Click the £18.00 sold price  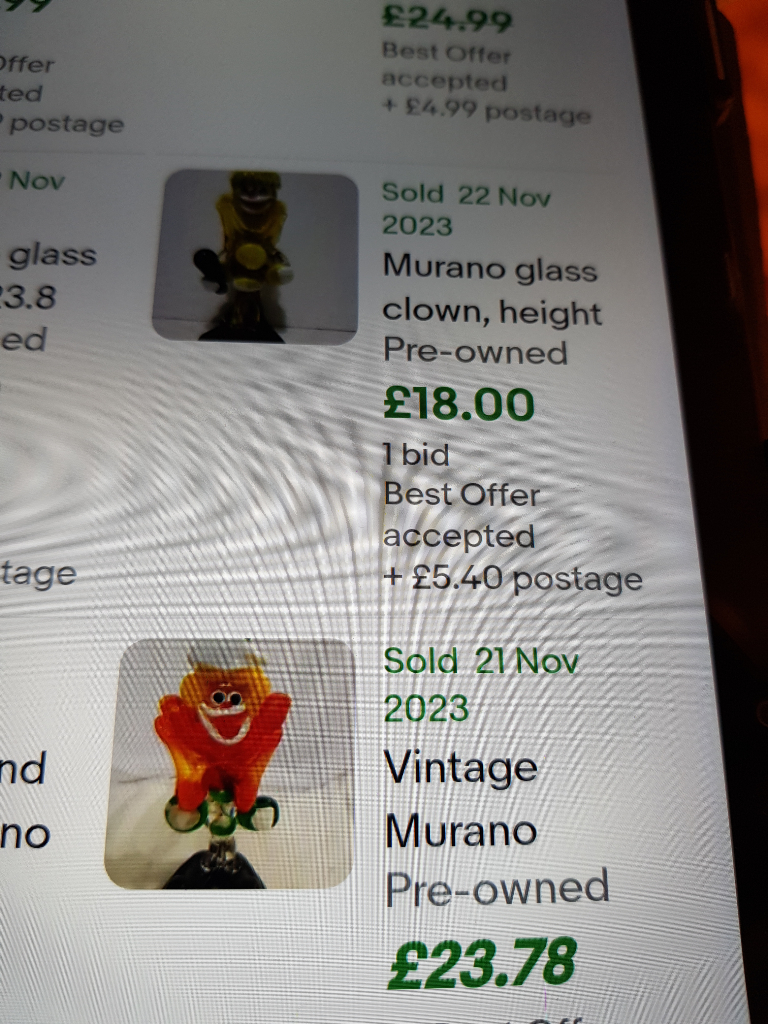[x=458, y=404]
